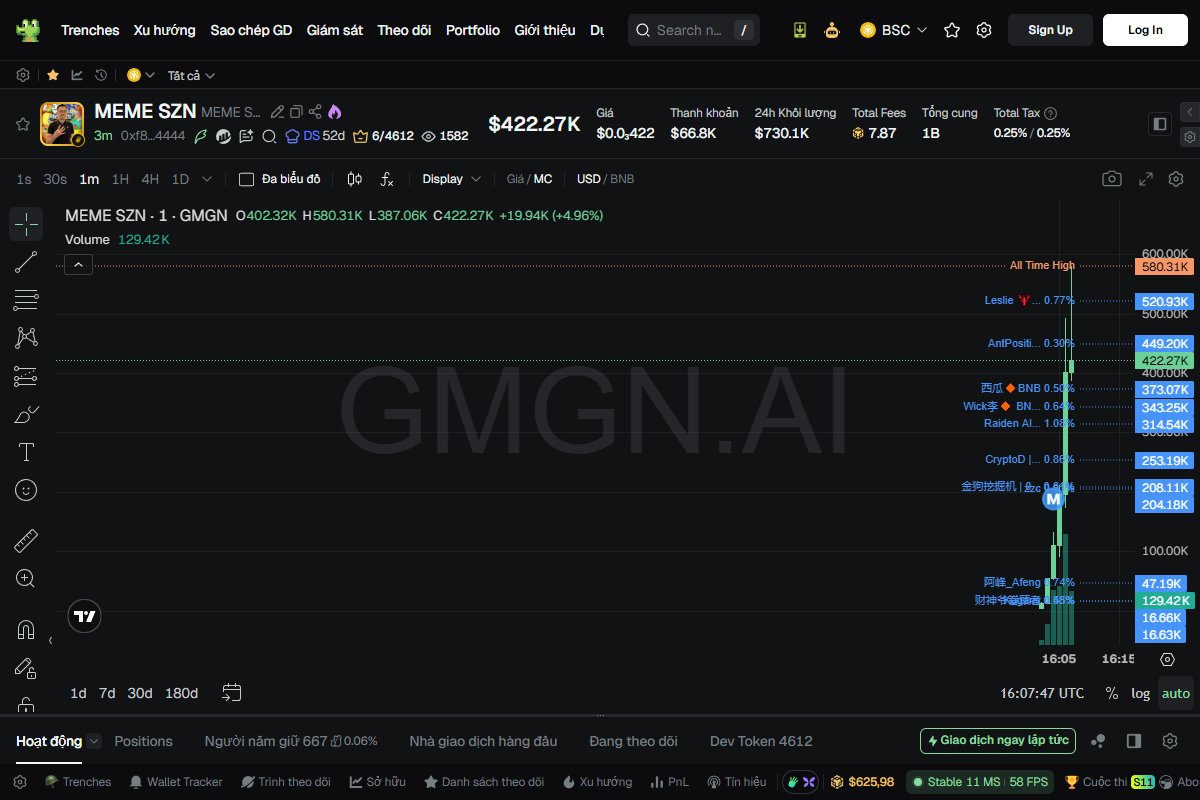
Task: Open the BSC network dropdown
Action: [893, 30]
